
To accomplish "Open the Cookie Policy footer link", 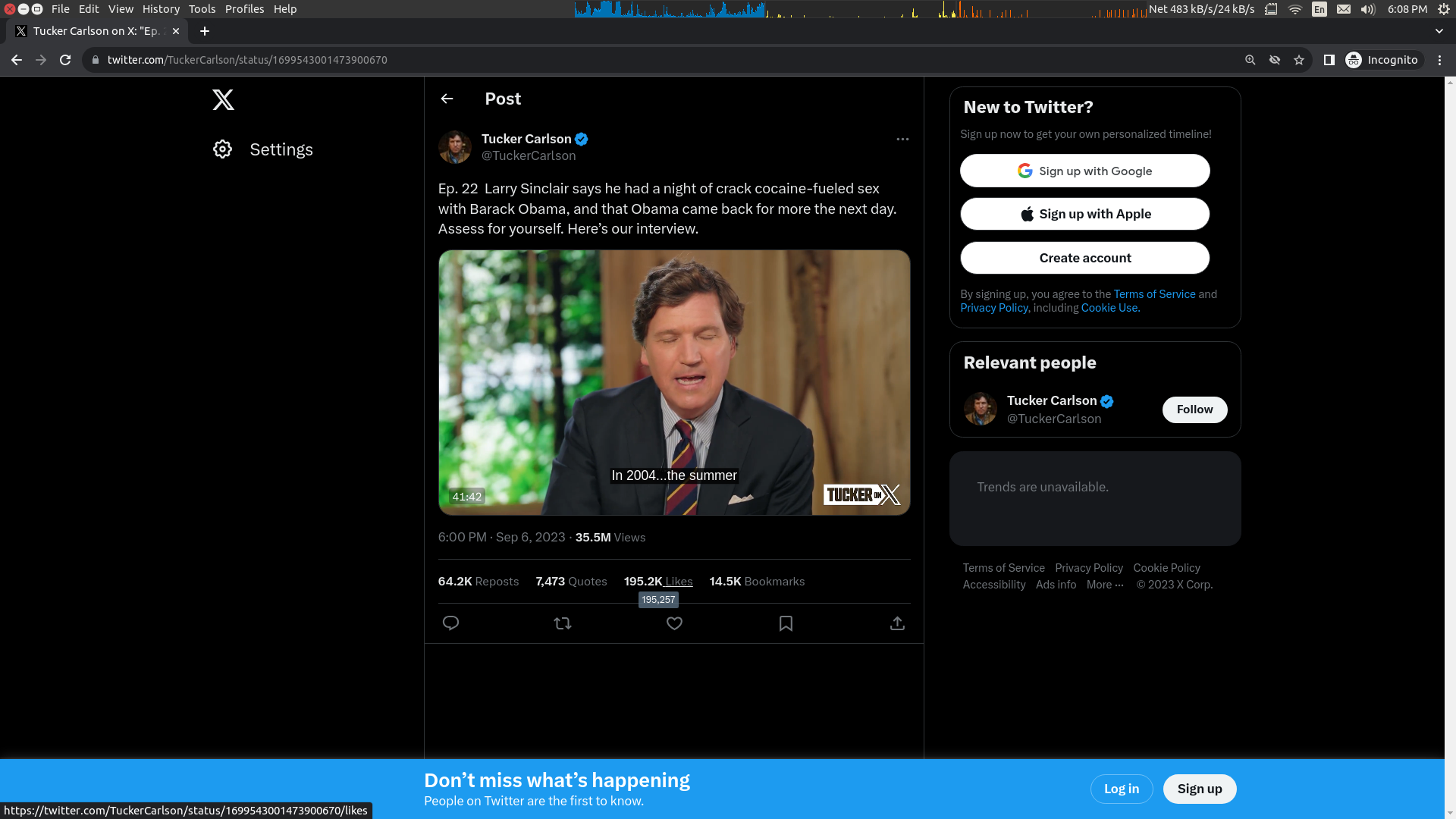I will click(1166, 568).
